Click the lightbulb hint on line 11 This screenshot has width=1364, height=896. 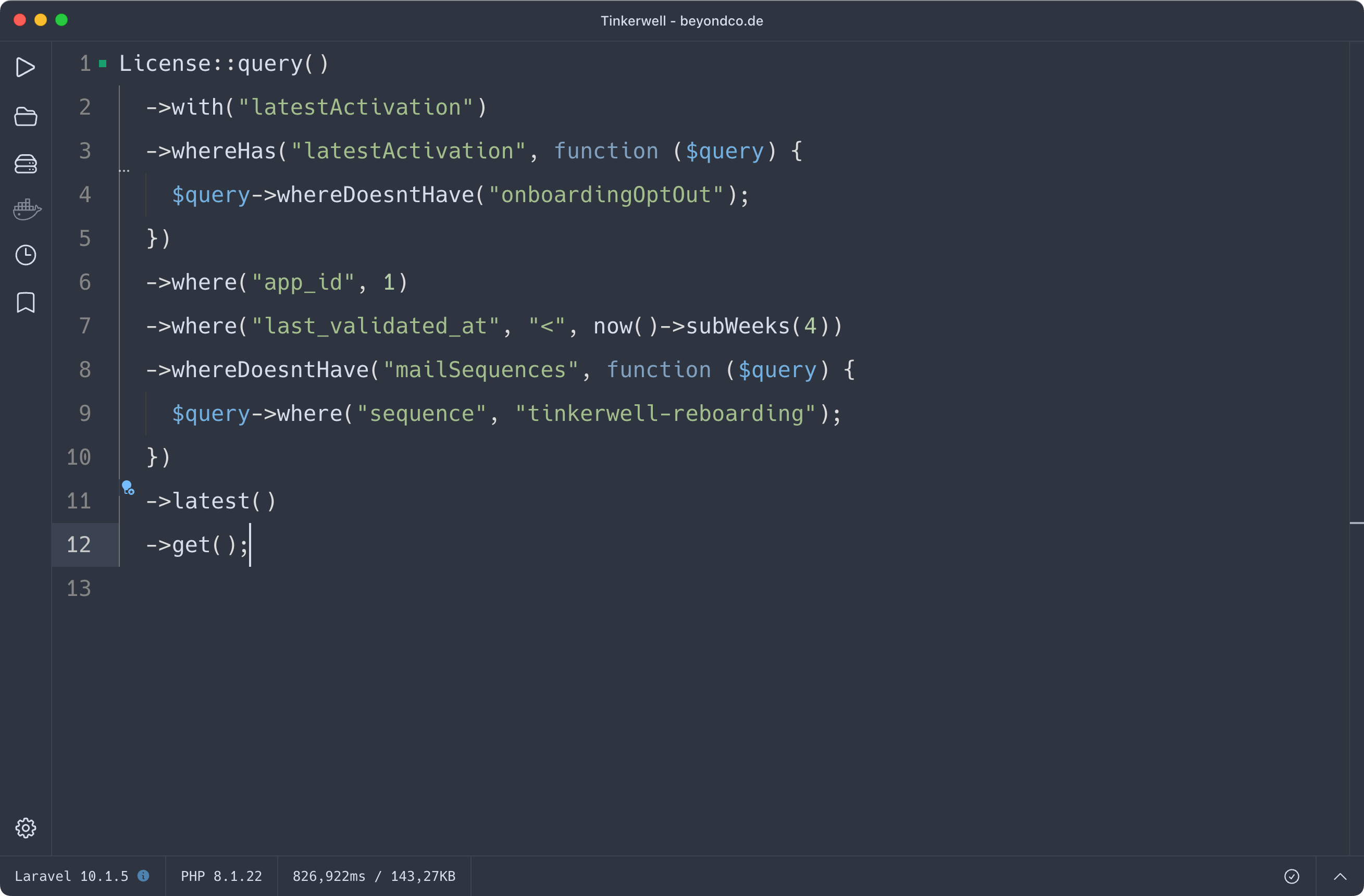(x=127, y=488)
